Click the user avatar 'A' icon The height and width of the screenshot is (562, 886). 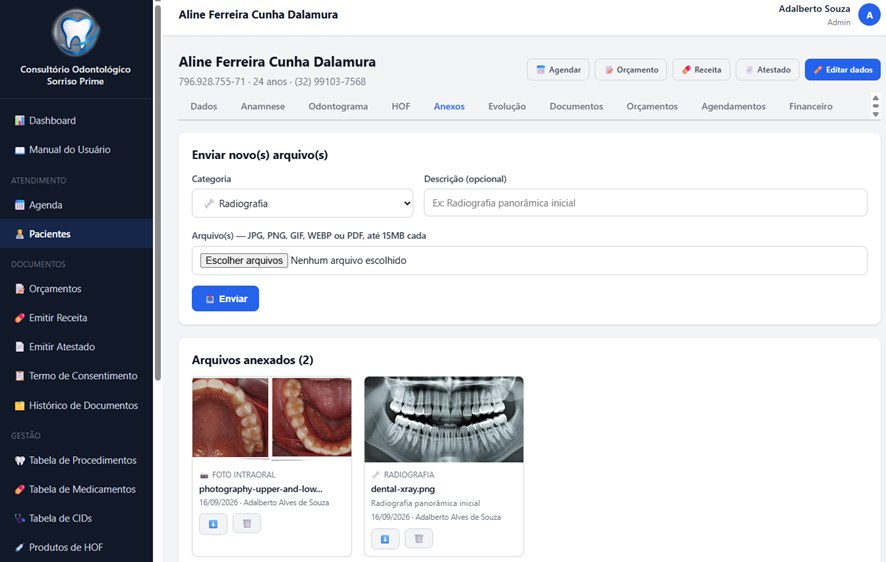pyautogui.click(x=869, y=15)
